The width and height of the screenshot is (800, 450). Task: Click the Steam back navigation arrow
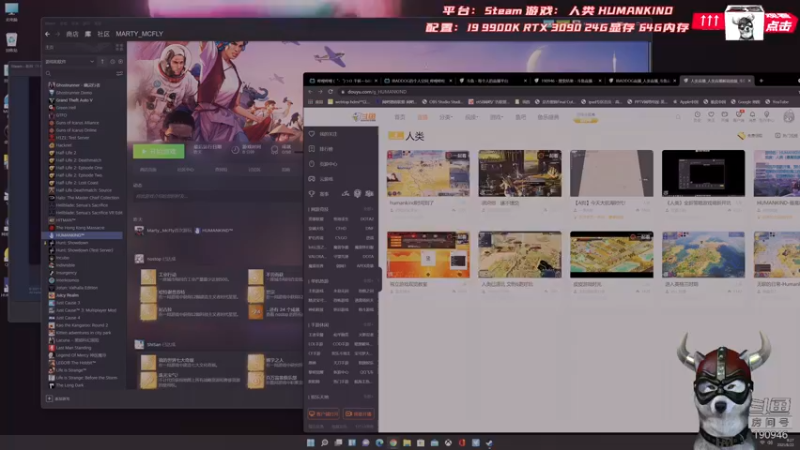tap(47, 34)
